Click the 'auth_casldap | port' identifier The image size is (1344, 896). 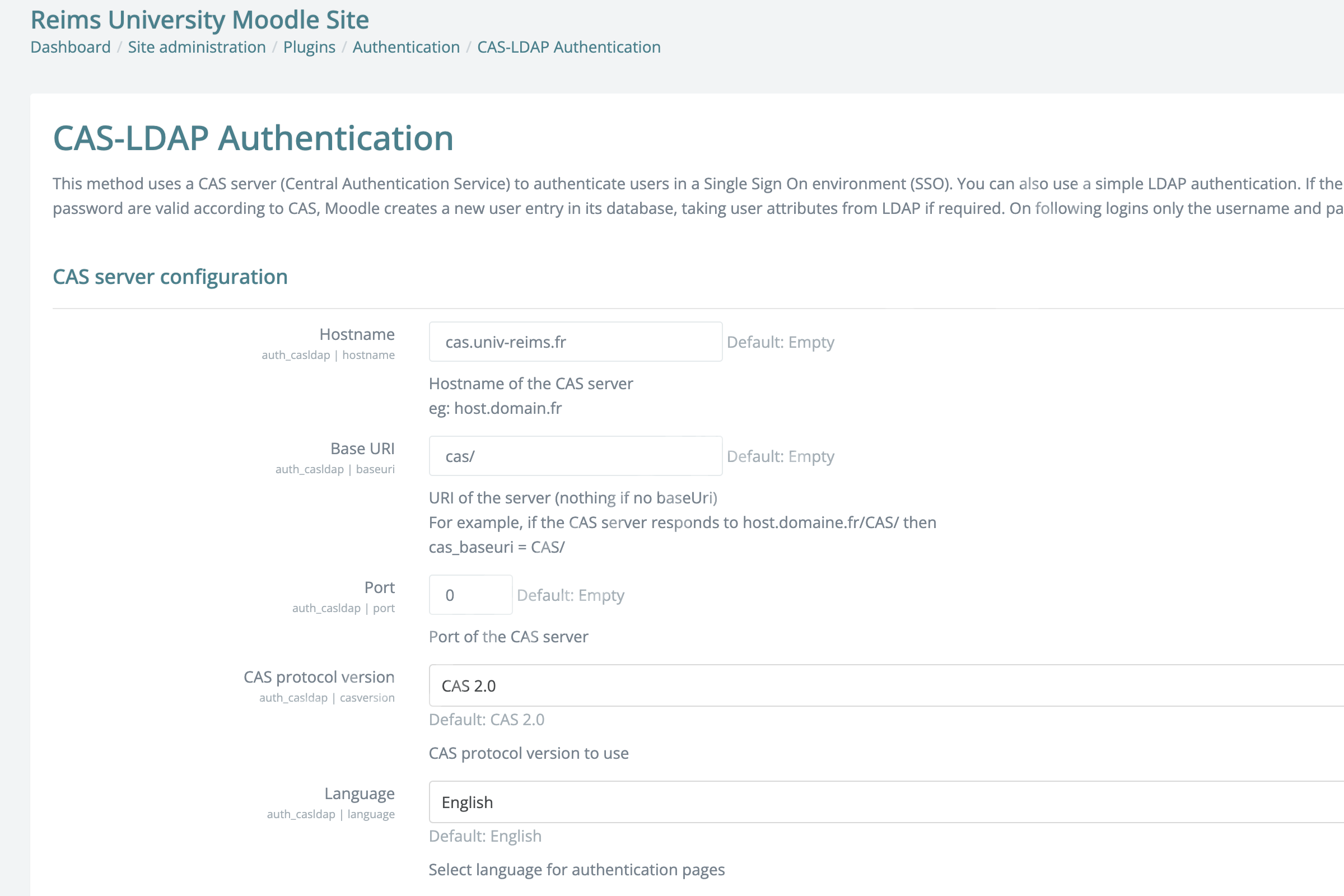pyautogui.click(x=343, y=608)
